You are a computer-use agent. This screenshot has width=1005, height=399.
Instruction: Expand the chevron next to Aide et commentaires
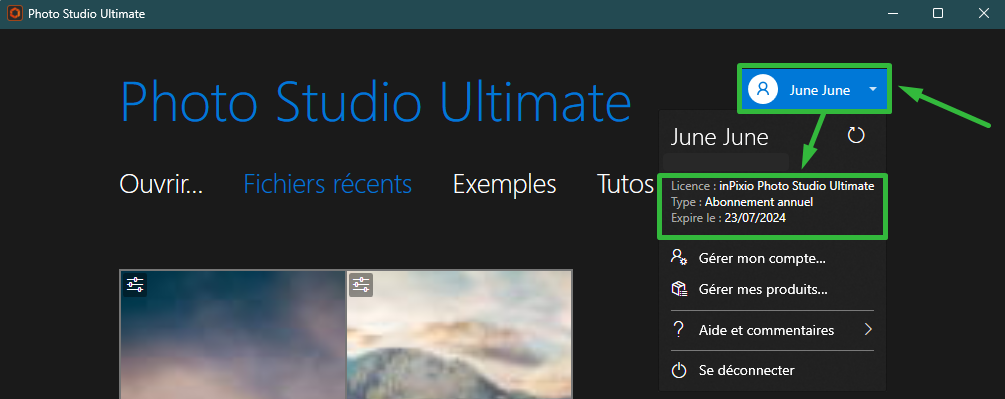point(868,330)
